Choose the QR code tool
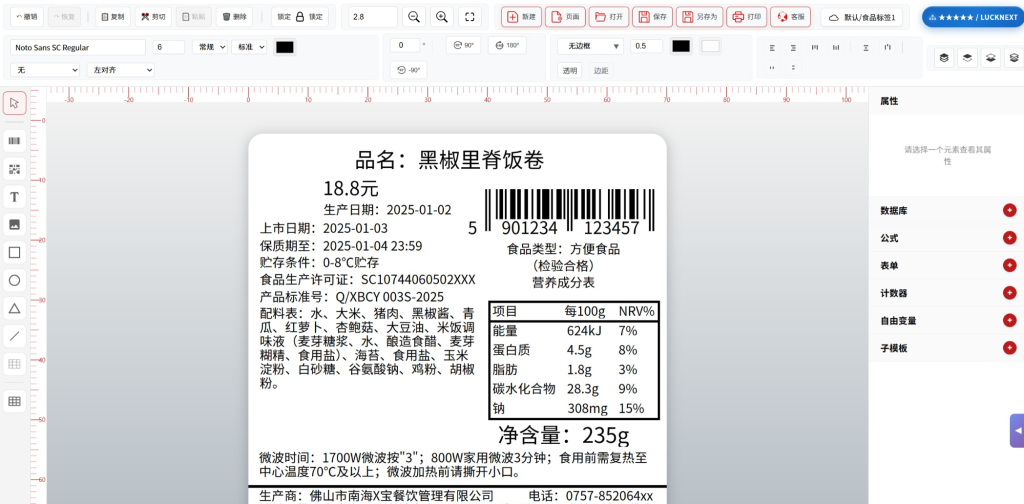Screen dimensions: 1024x504 click(14, 170)
